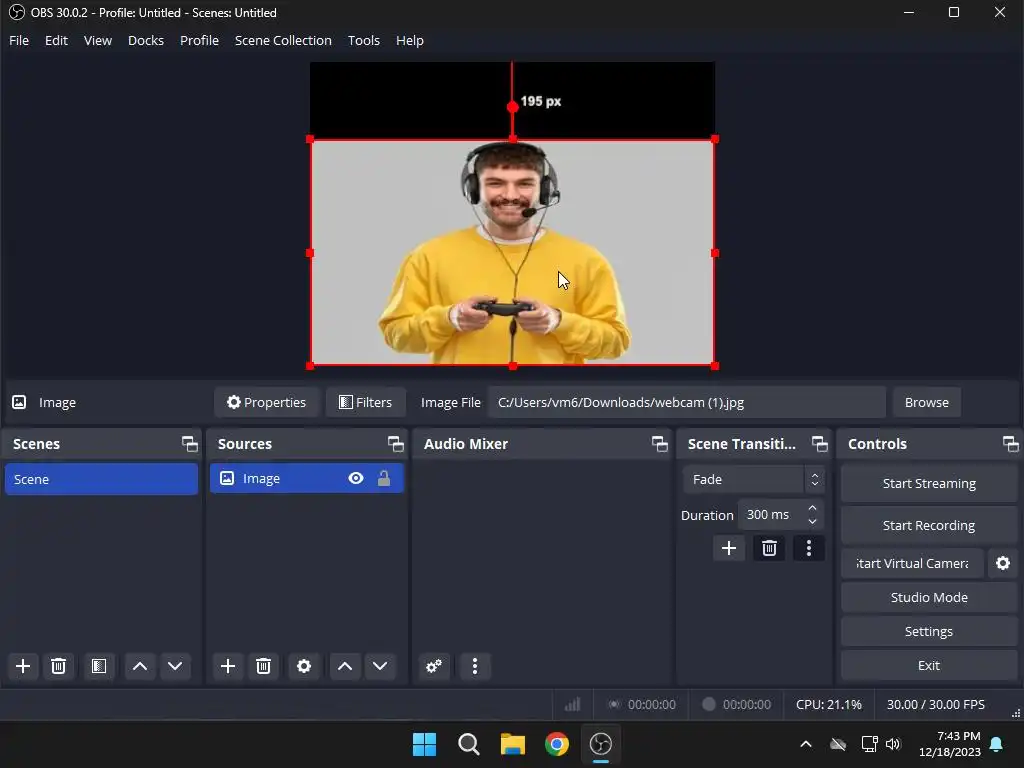
Task: Delete the scene transition with trash icon
Action: [769, 548]
